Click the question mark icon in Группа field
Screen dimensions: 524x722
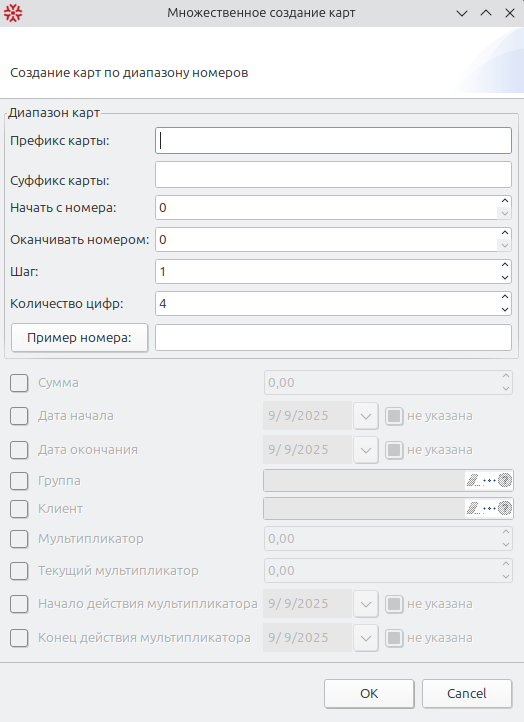[505, 481]
